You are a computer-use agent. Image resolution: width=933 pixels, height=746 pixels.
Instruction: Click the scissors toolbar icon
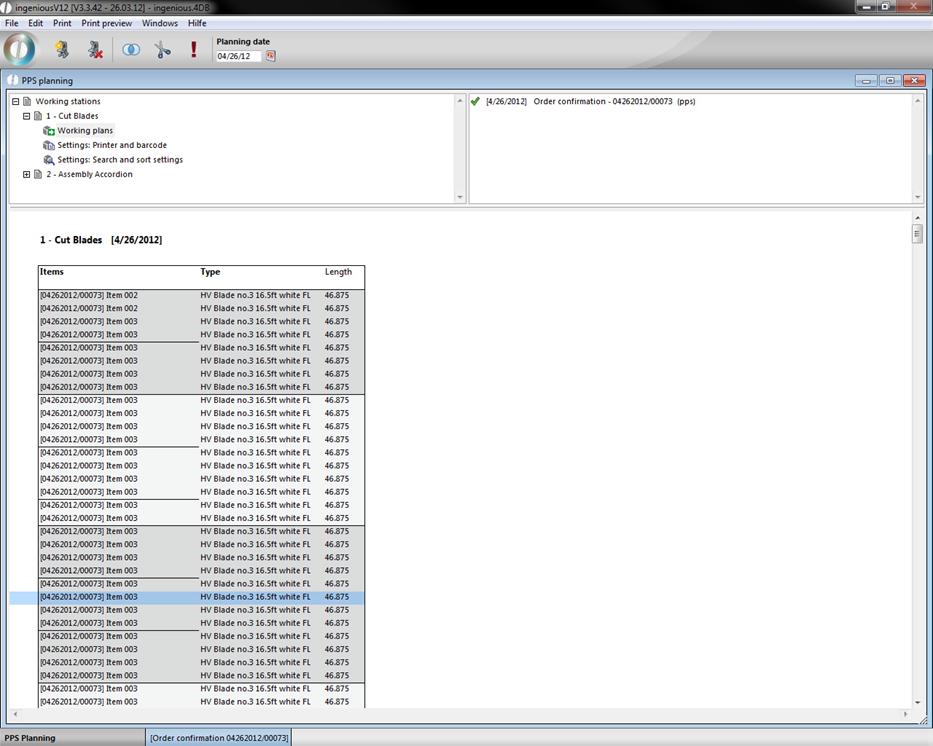(x=163, y=49)
